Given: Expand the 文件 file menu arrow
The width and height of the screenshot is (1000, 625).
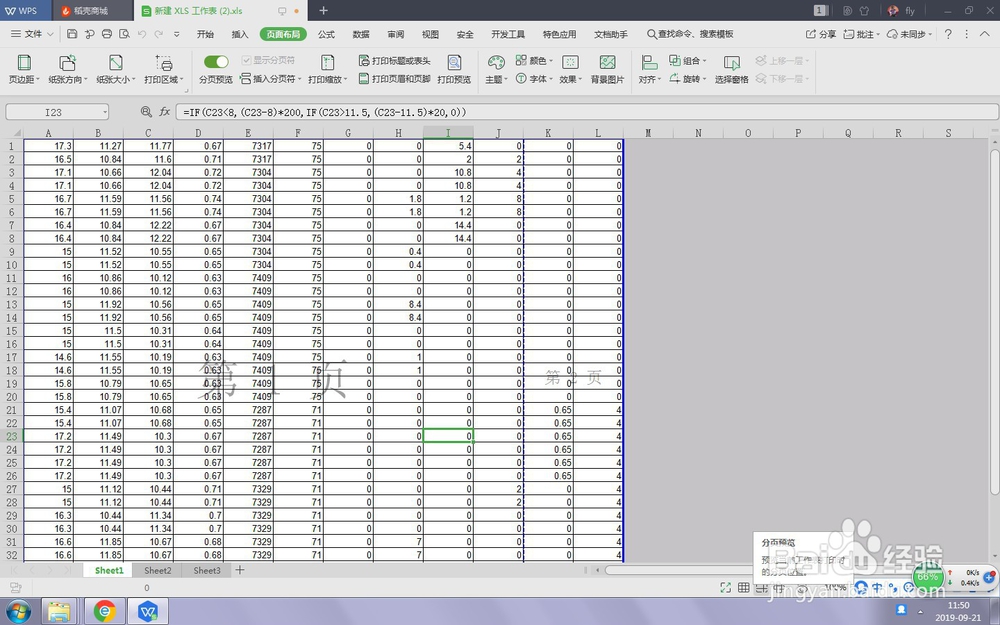Looking at the screenshot, I should click(50, 34).
